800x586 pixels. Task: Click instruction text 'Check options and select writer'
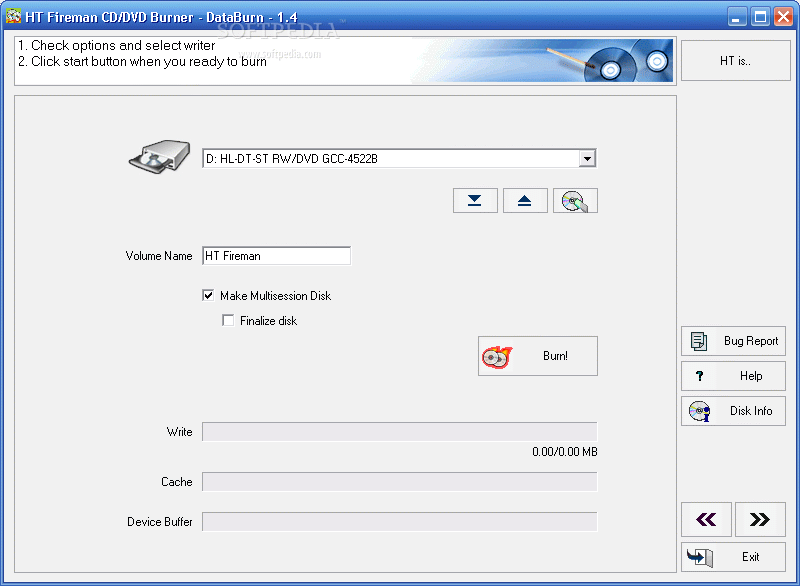(123, 45)
